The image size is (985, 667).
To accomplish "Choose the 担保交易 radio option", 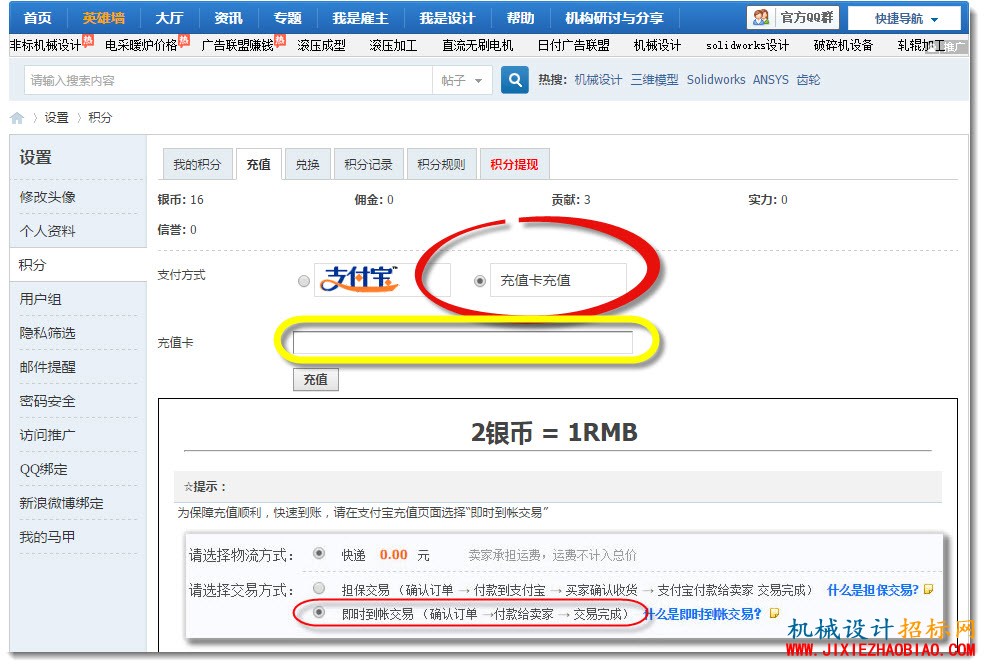I will click(319, 588).
